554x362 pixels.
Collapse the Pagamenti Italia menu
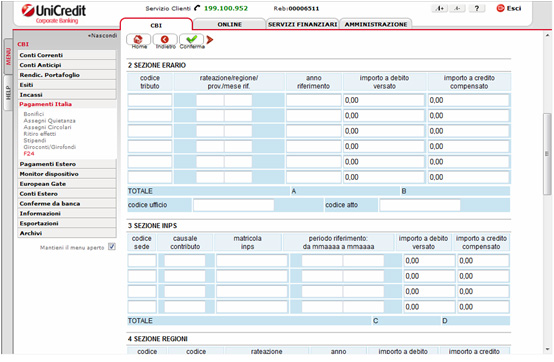67,104
